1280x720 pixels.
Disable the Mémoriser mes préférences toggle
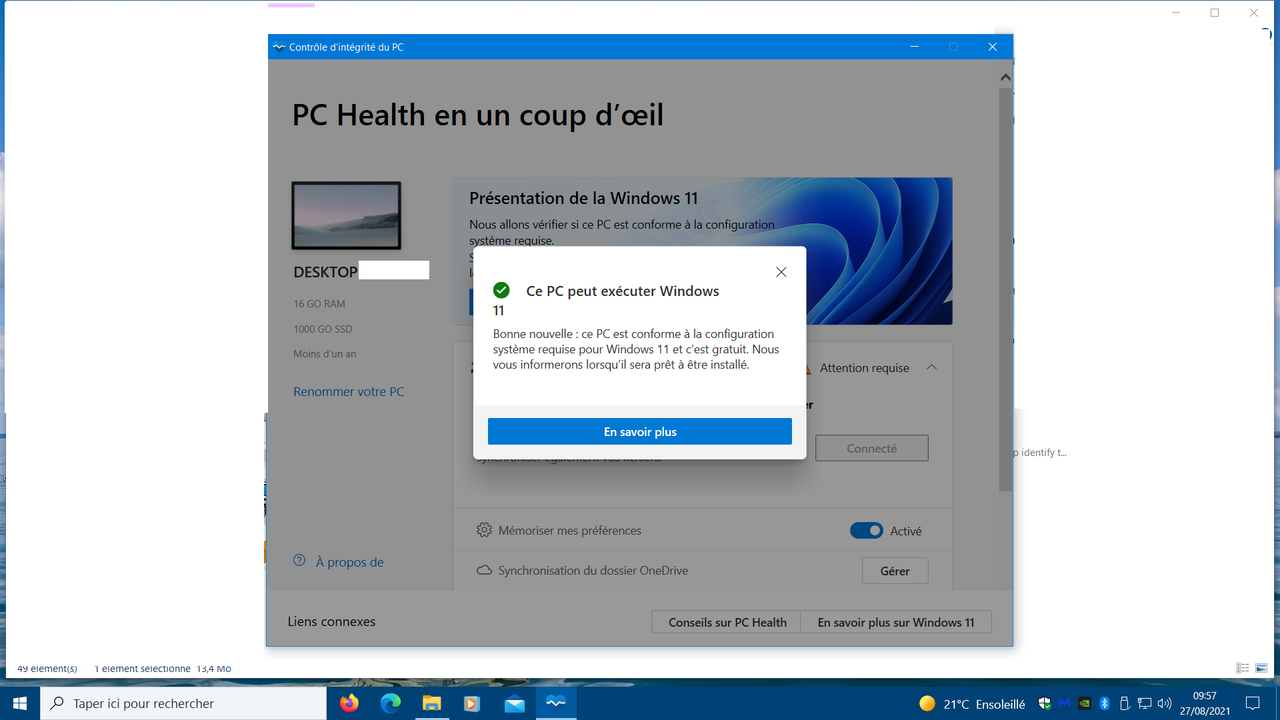(x=866, y=530)
